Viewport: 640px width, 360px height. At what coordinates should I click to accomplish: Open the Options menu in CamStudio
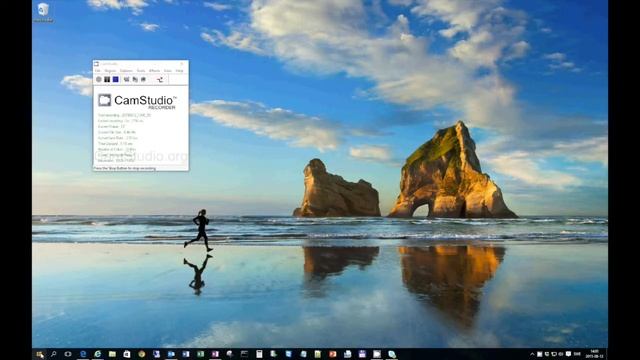[x=126, y=71]
